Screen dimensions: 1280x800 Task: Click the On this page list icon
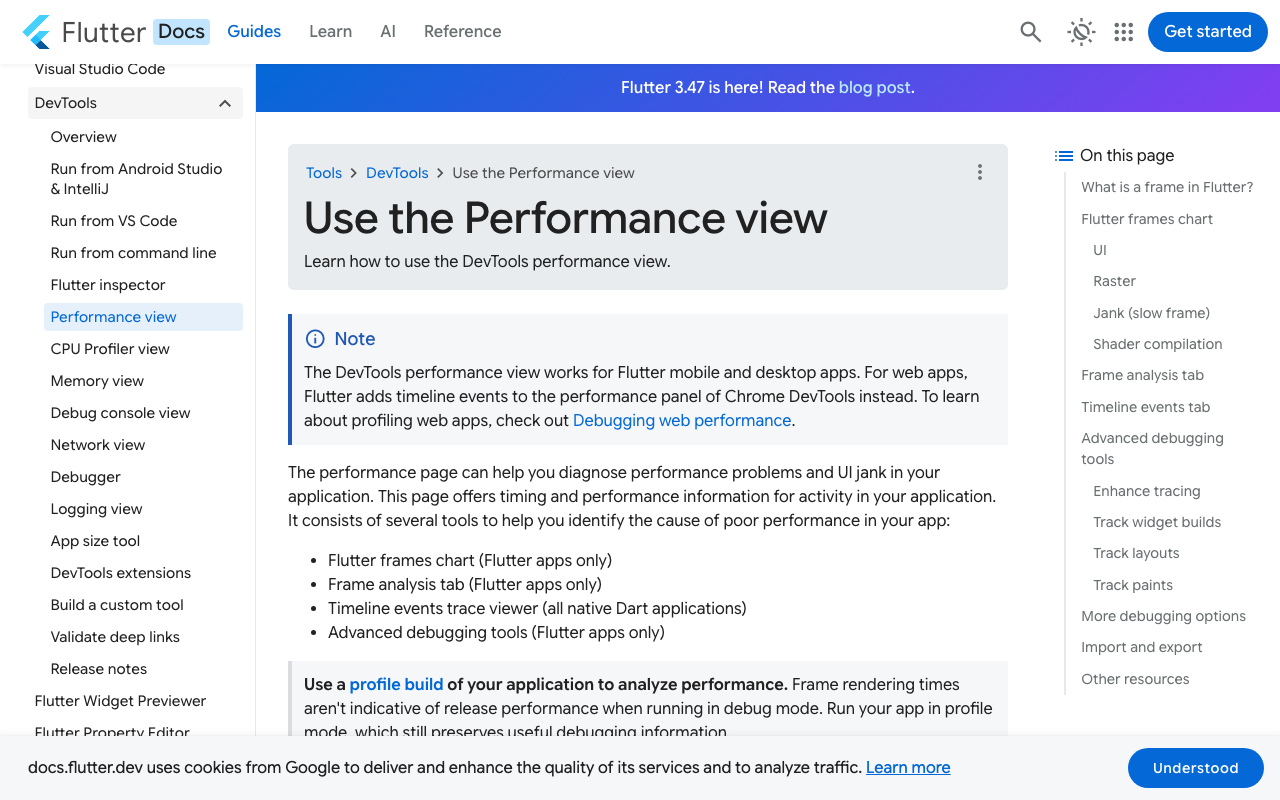point(1064,156)
